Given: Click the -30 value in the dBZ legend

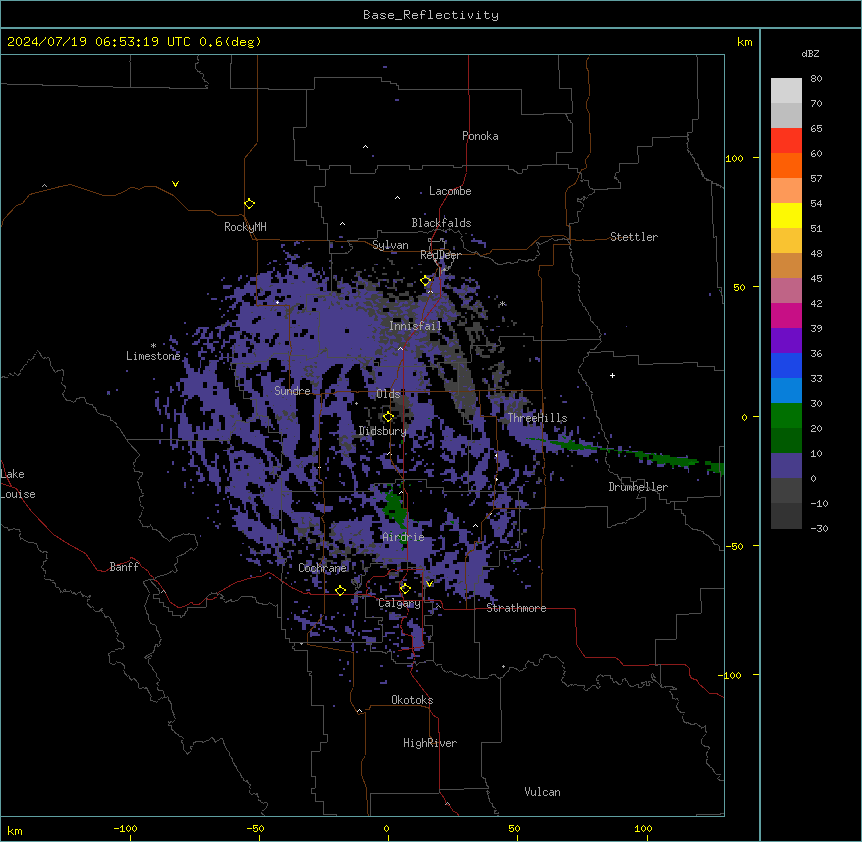Looking at the screenshot, I should 819,529.
